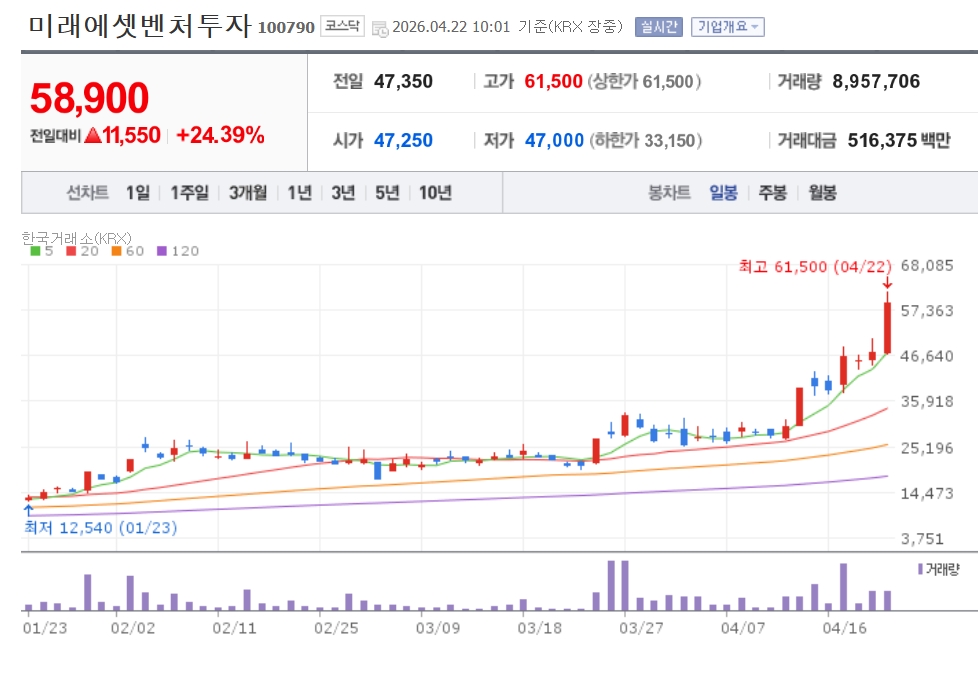Select the 3개월 line chart tab
Viewport: 978px width, 677px height.
(248, 193)
